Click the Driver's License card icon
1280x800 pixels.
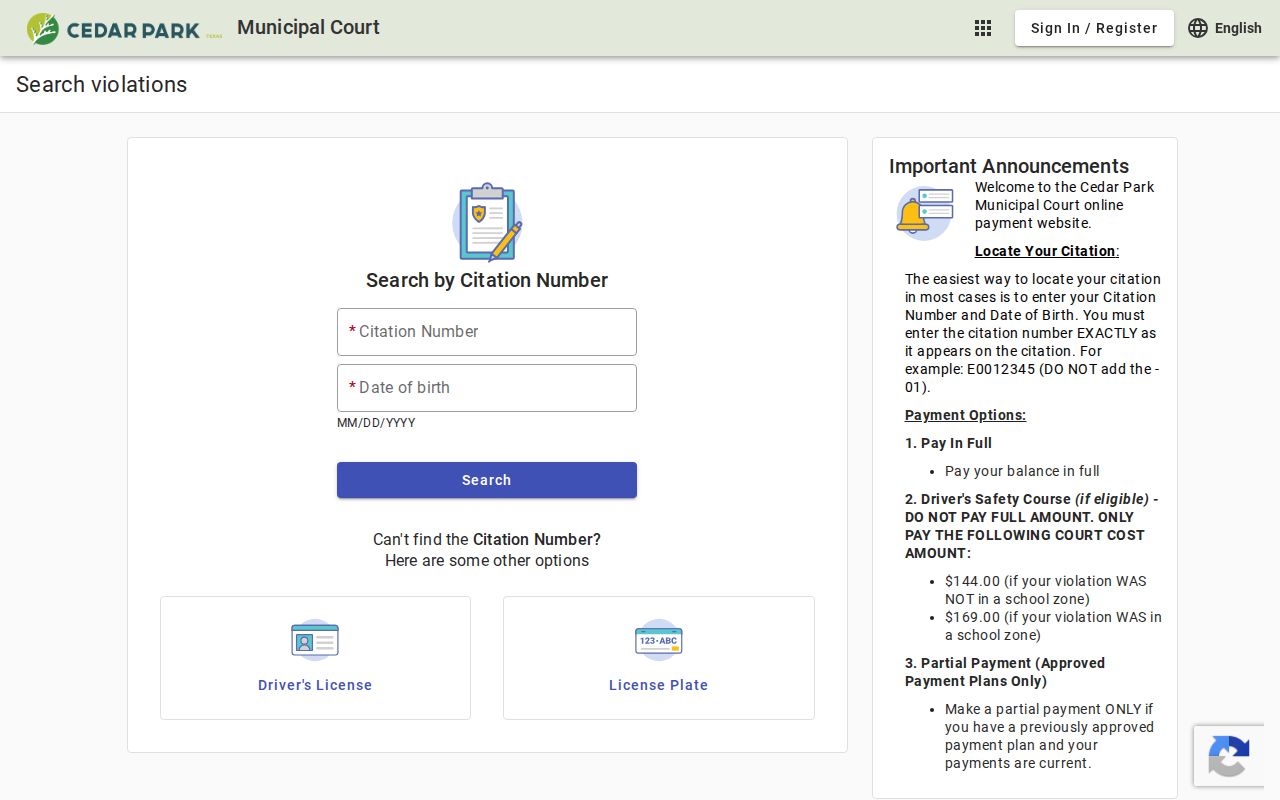click(x=315, y=640)
